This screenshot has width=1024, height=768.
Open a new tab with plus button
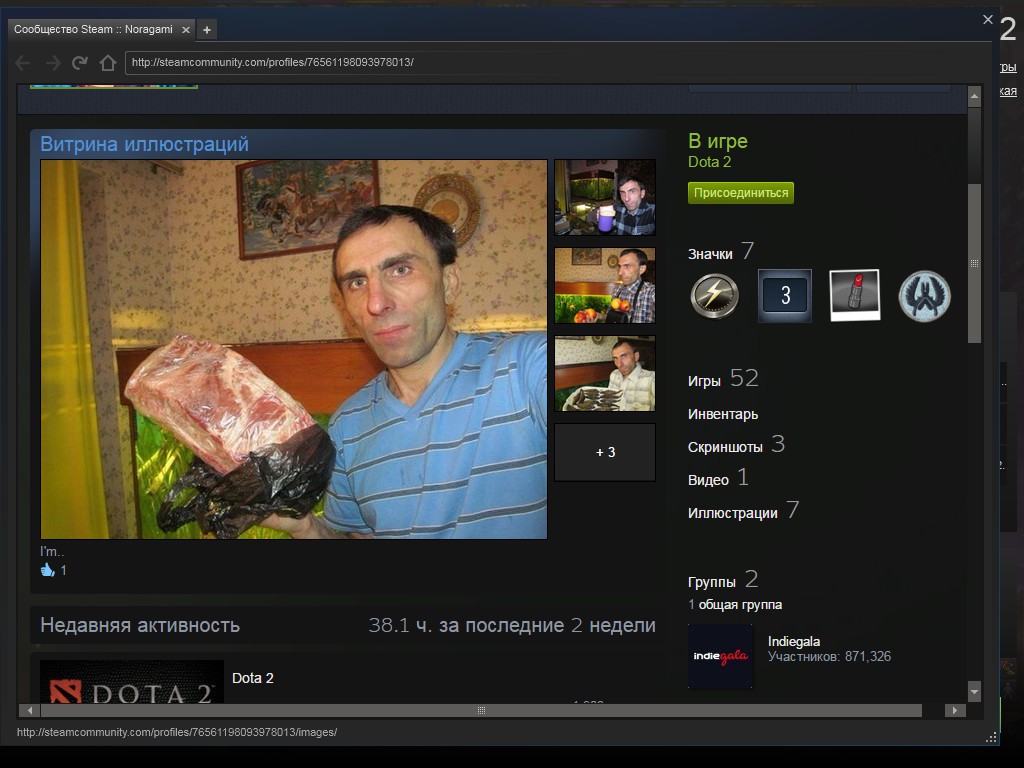pos(207,29)
